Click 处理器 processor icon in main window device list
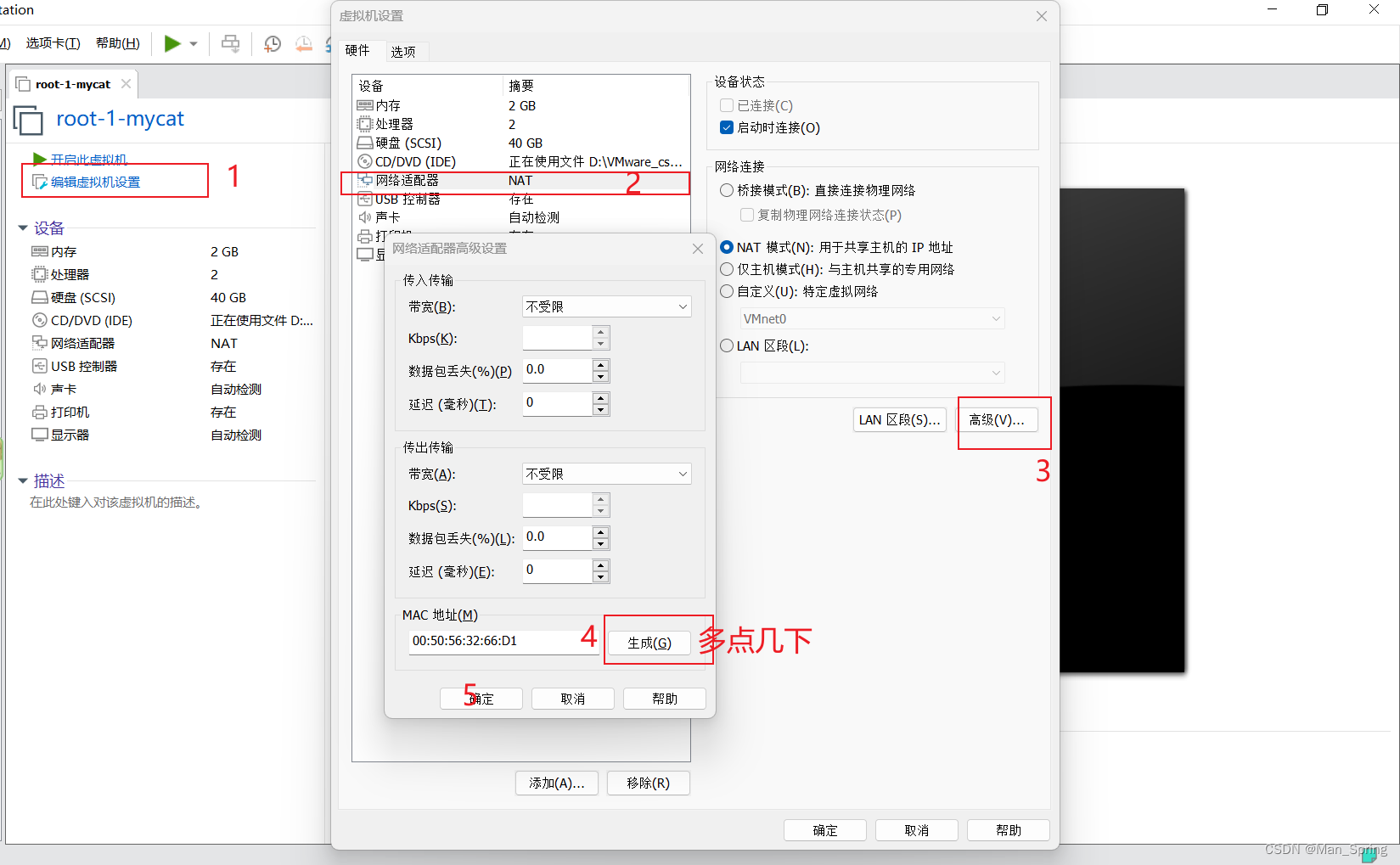 click(x=39, y=274)
